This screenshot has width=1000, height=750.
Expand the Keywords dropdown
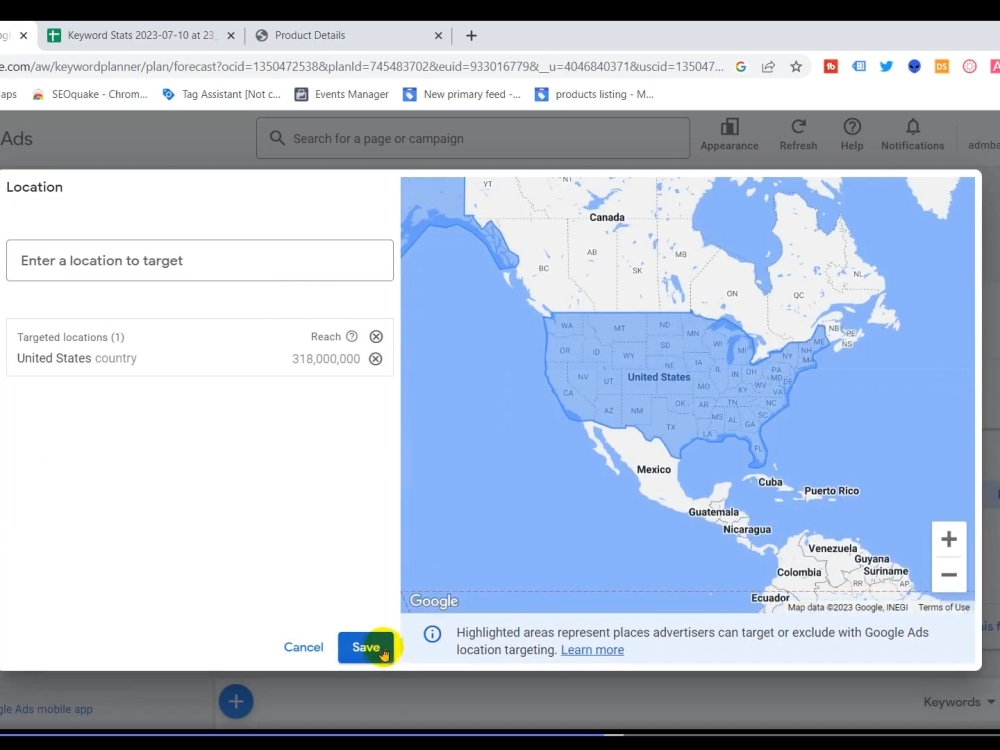(959, 702)
